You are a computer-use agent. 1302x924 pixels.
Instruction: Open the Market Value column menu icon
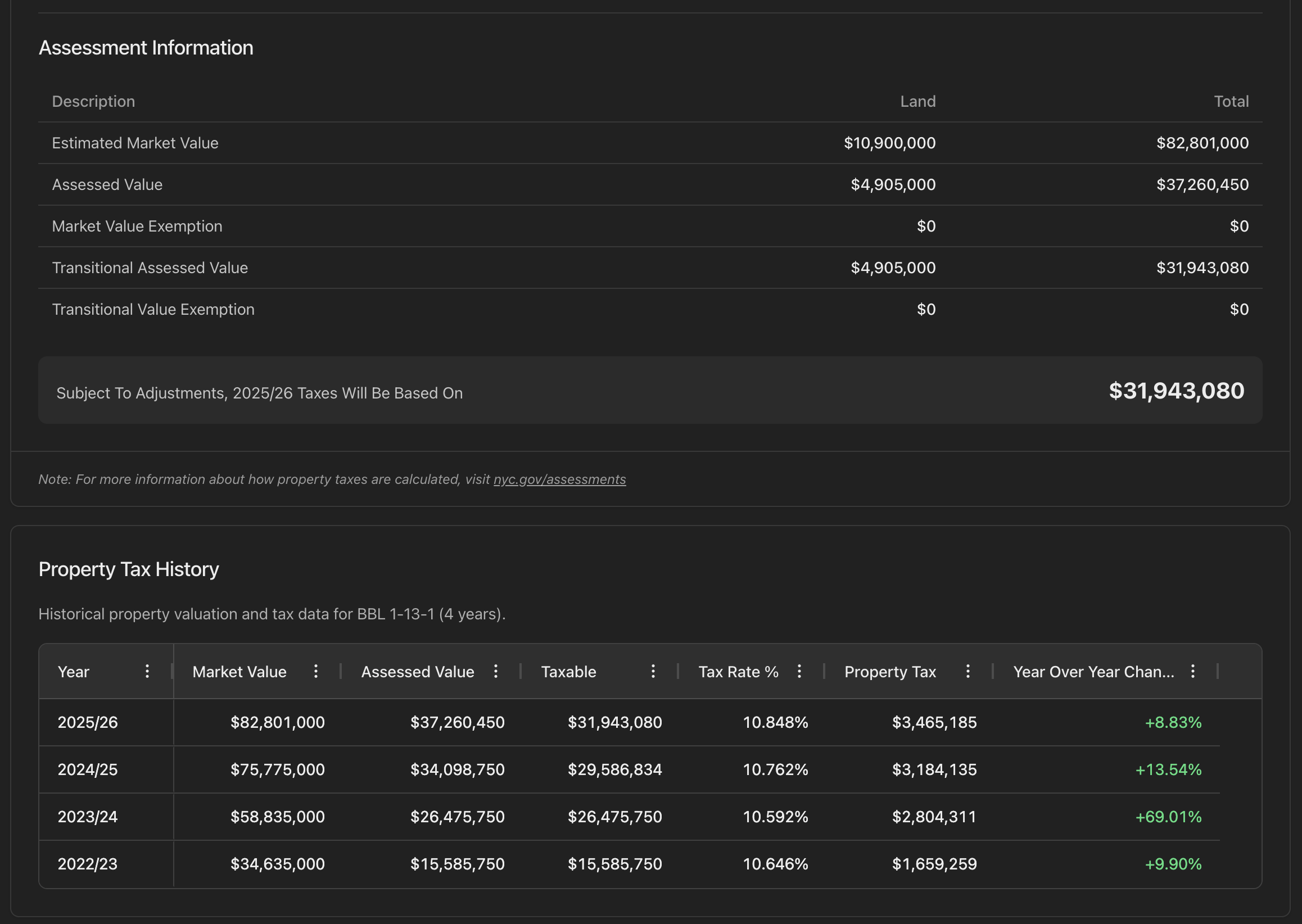coord(316,672)
